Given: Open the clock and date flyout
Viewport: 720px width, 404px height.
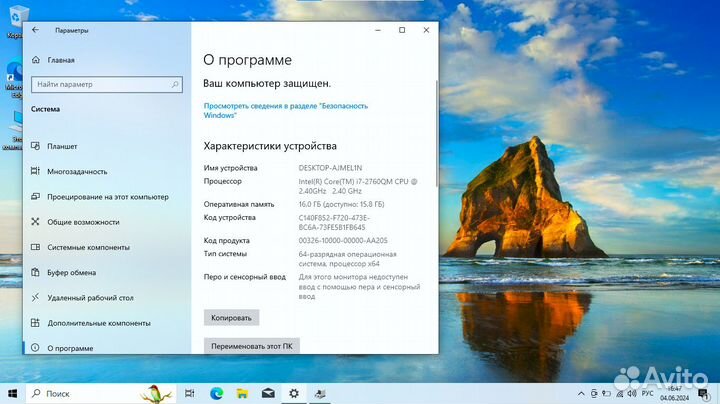Looking at the screenshot, I should click(x=675, y=394).
